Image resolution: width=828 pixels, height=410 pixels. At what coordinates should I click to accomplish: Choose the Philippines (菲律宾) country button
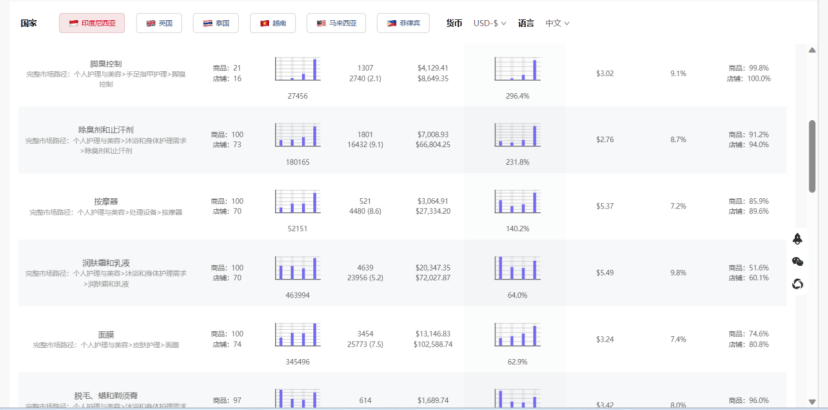click(404, 23)
